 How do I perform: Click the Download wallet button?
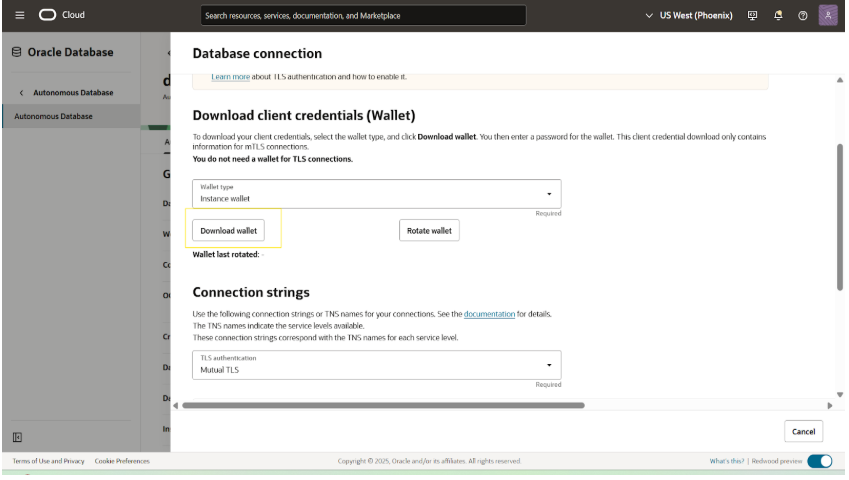point(228,230)
